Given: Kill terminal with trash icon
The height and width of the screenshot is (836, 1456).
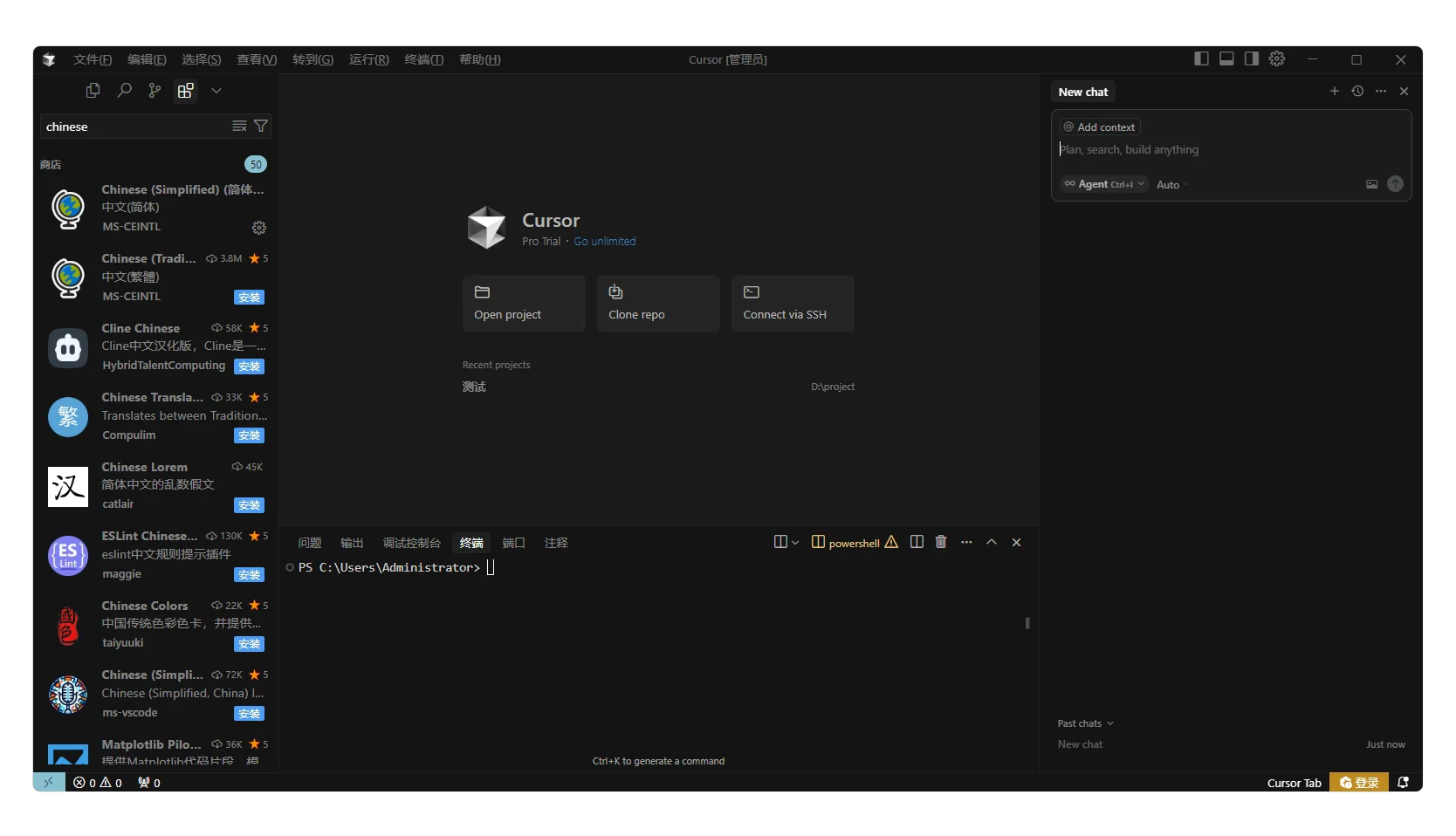Looking at the screenshot, I should click(x=941, y=542).
